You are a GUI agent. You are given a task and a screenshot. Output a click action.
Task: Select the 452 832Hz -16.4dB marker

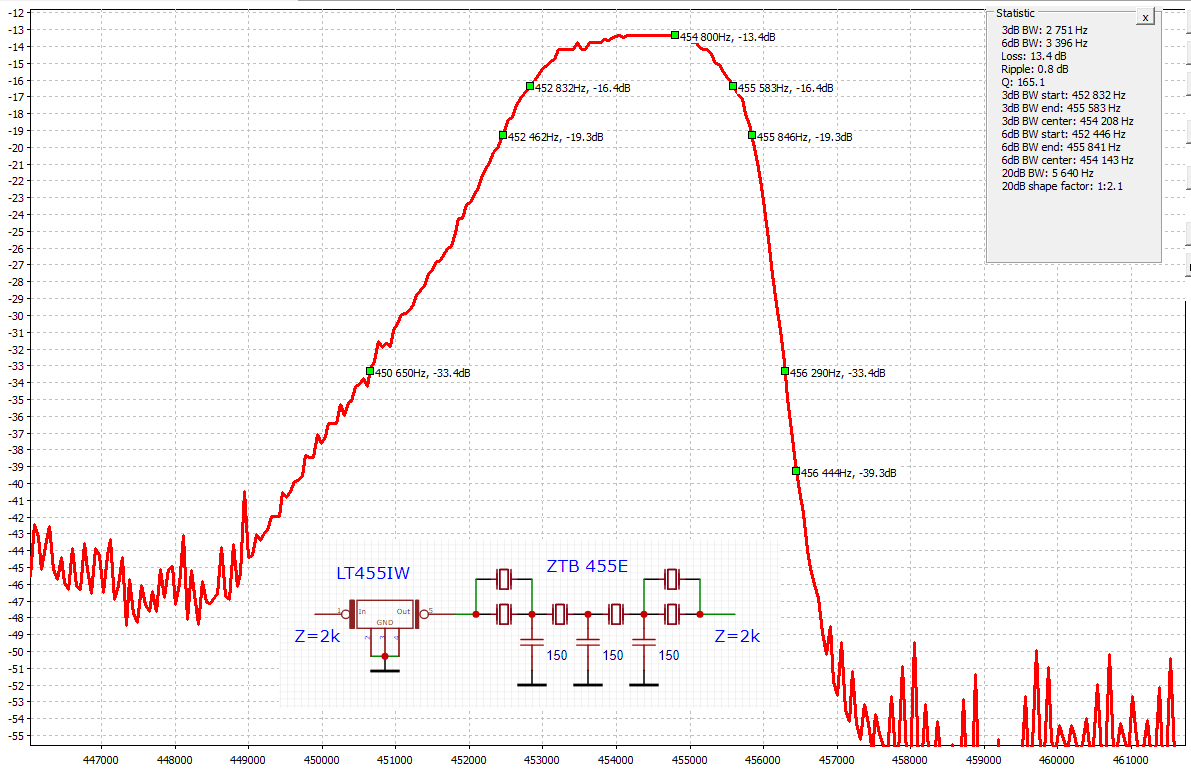coord(530,86)
